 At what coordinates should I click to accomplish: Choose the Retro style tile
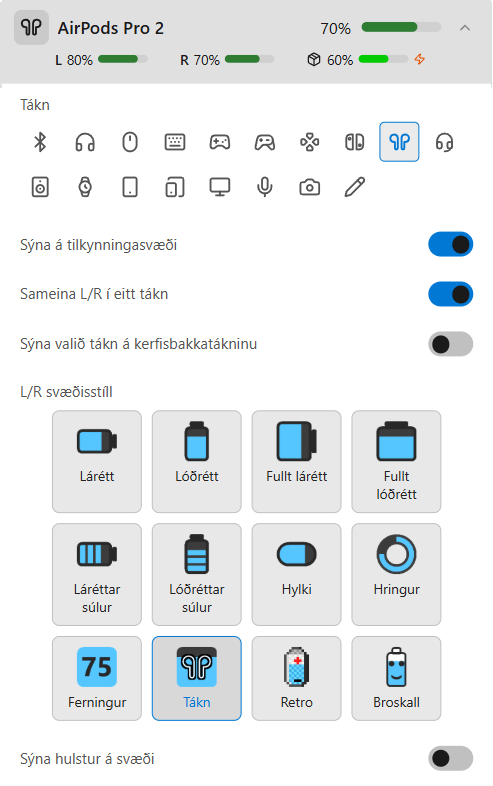click(296, 678)
